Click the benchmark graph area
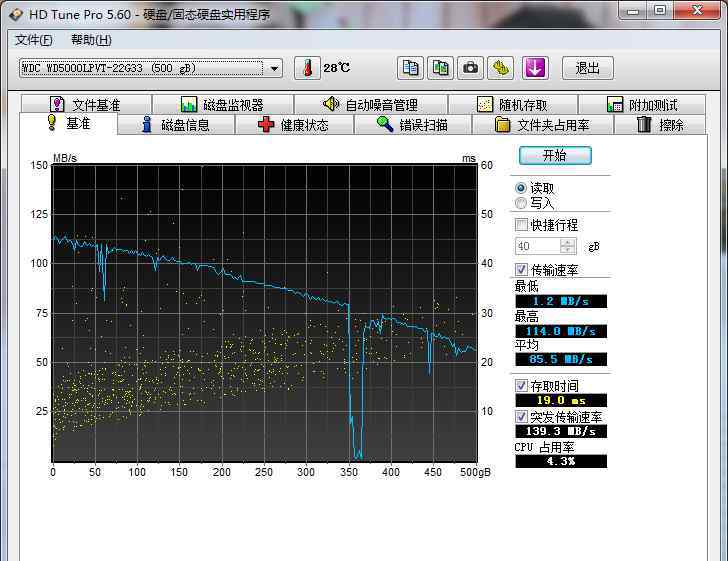This screenshot has height=561, width=728. coord(265,313)
